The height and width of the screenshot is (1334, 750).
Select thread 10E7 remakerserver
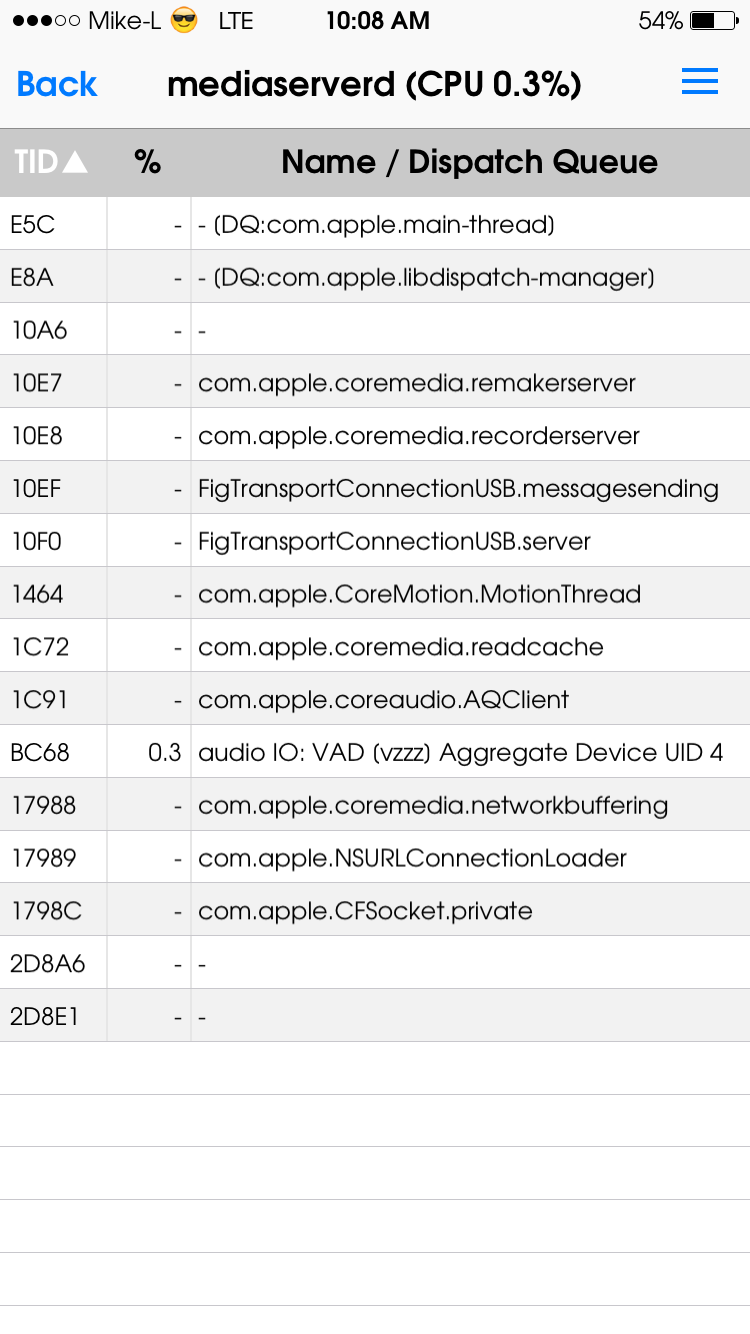tap(375, 383)
